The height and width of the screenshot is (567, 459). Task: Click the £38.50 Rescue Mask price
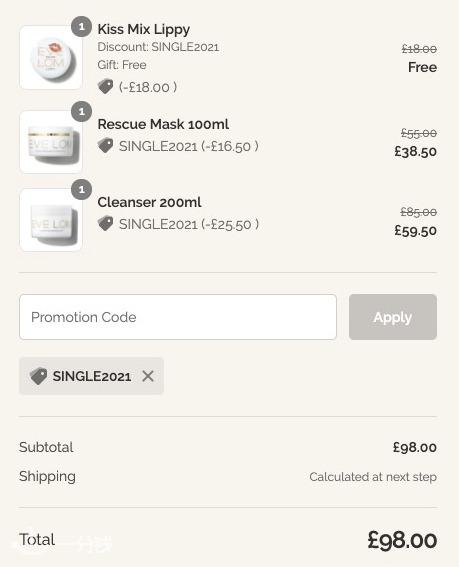click(416, 152)
